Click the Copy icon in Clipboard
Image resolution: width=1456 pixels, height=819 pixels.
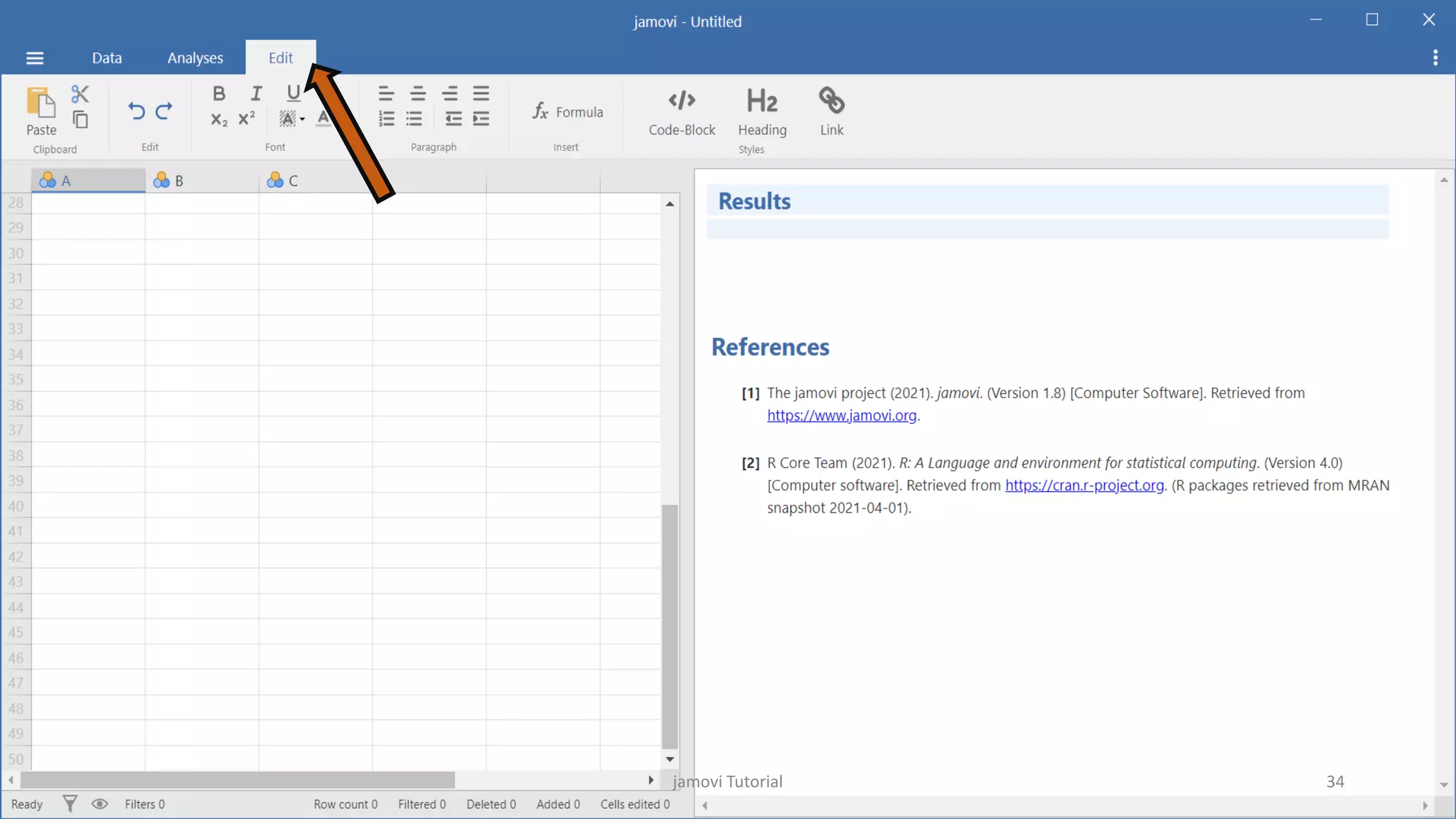pyautogui.click(x=80, y=119)
